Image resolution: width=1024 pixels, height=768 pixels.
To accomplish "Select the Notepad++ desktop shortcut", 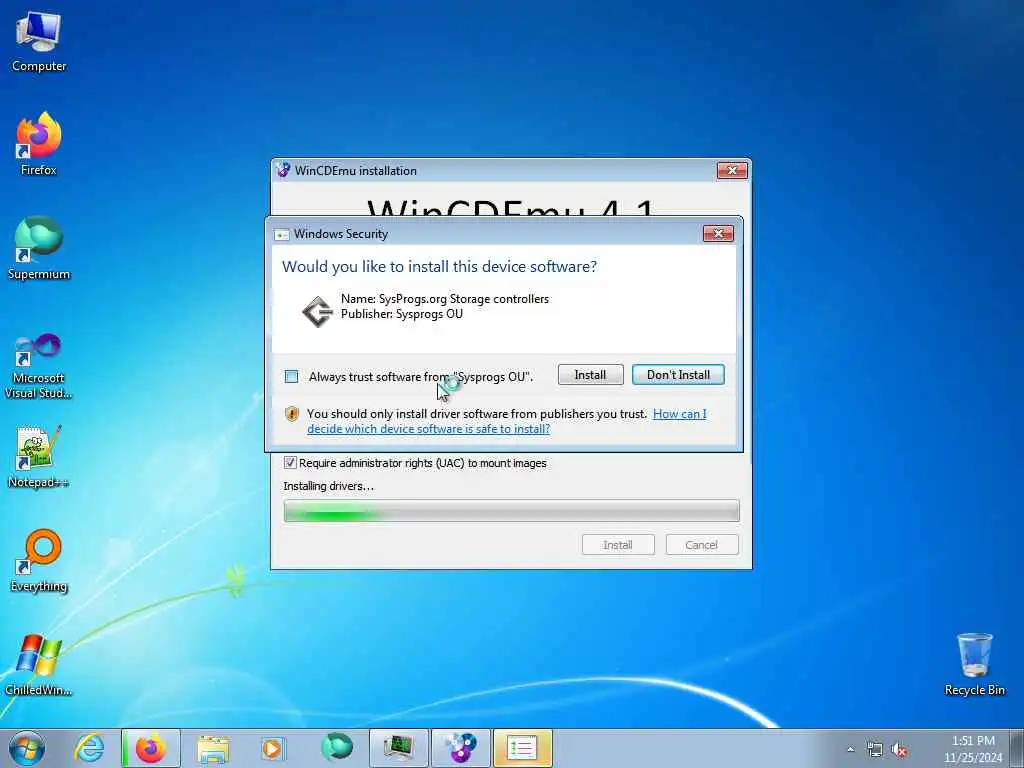I will click(x=39, y=457).
